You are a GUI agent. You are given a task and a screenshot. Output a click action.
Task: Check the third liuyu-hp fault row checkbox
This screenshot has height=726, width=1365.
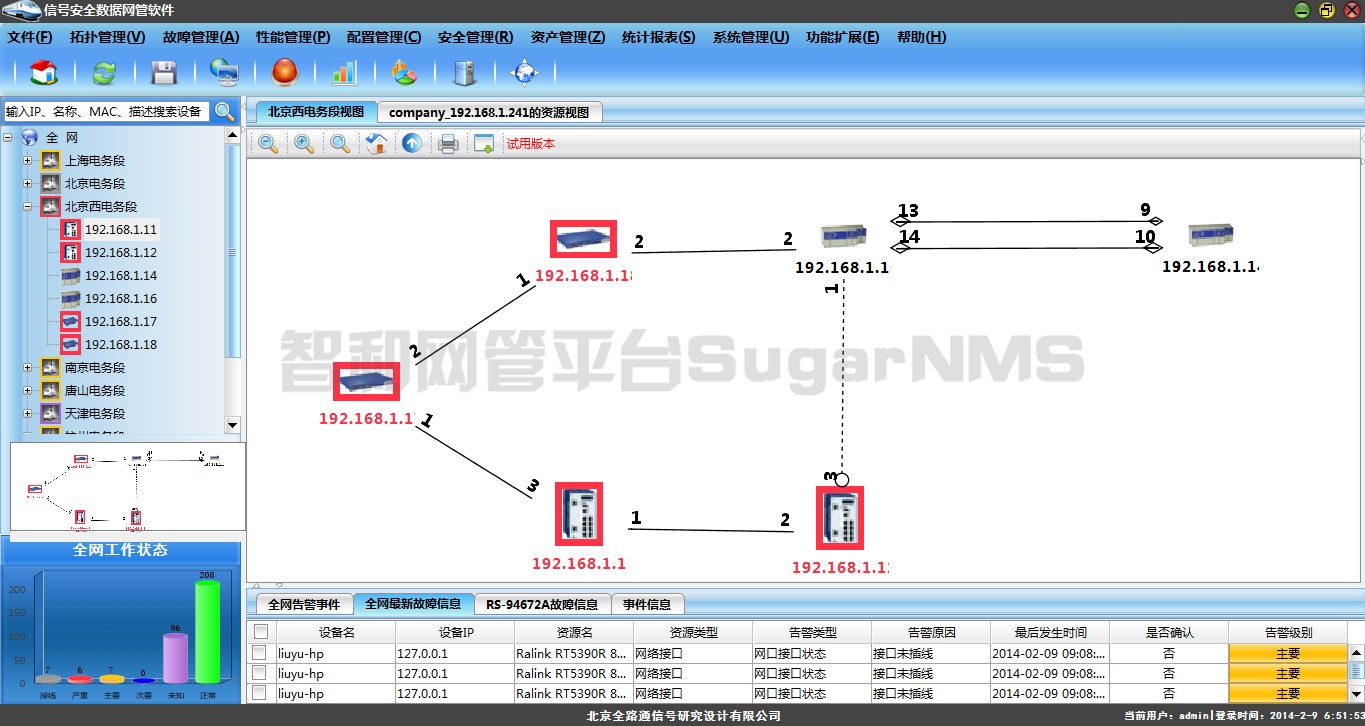(260, 693)
